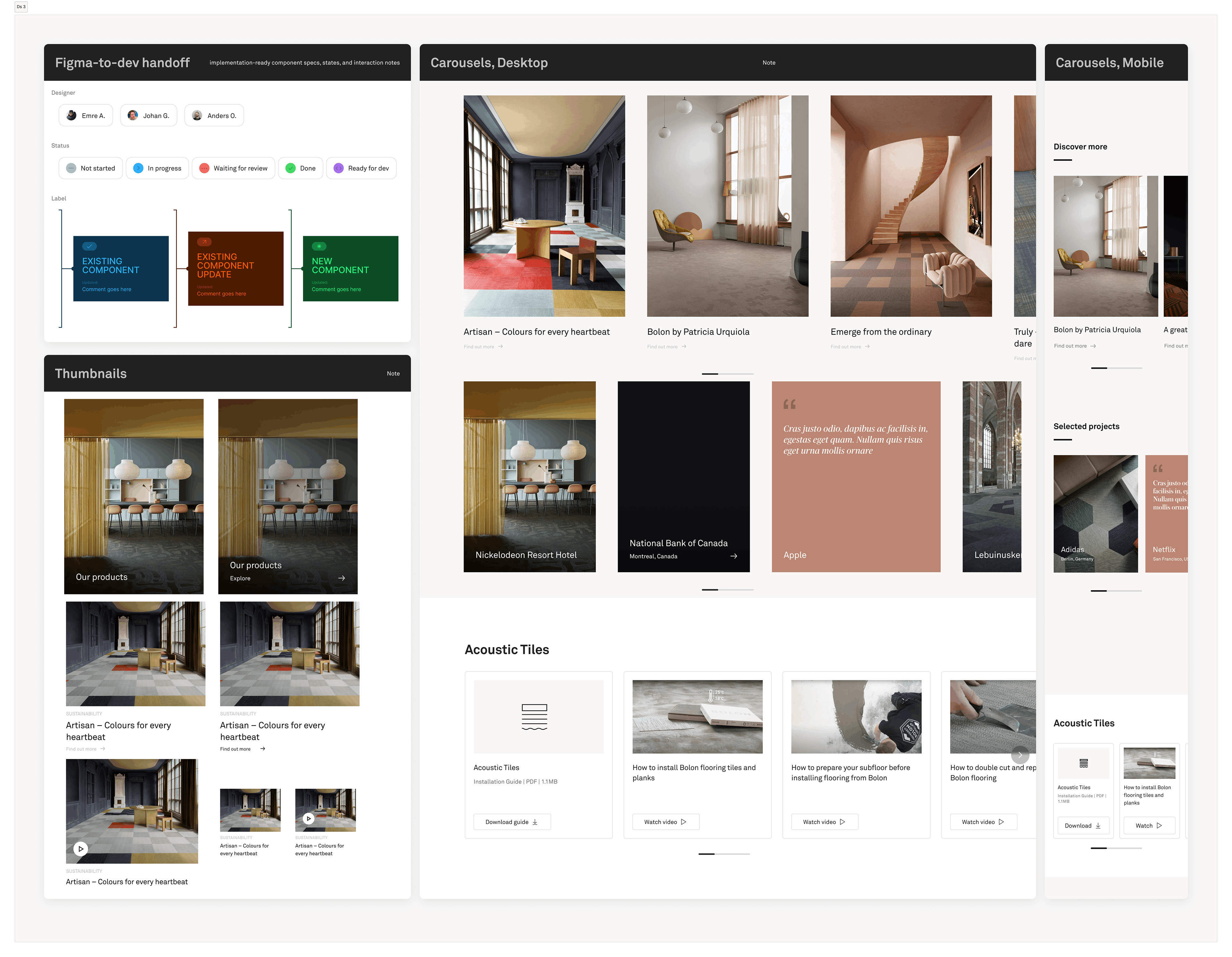Select the Not started status chip

(x=91, y=168)
